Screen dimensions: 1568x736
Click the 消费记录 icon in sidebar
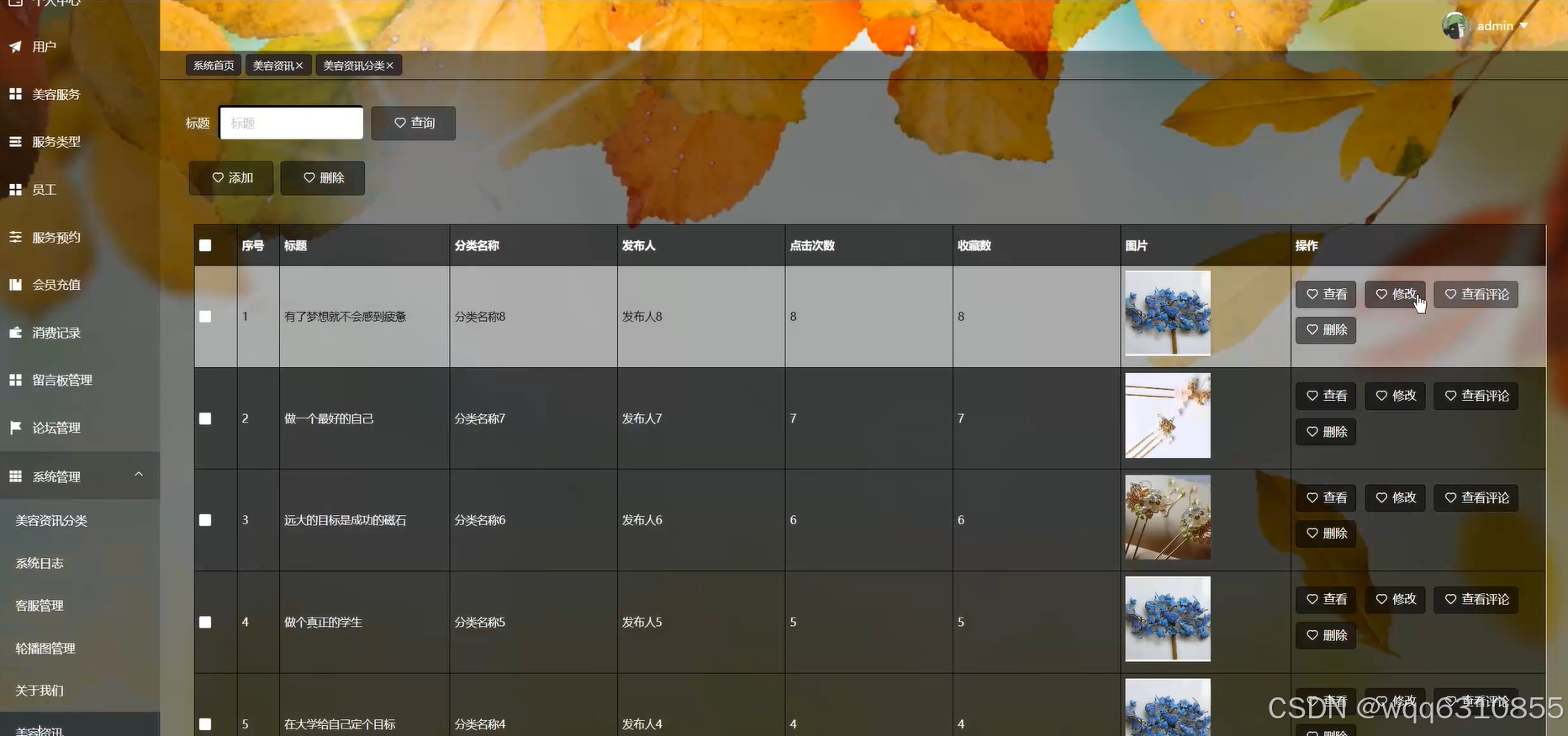coord(15,333)
